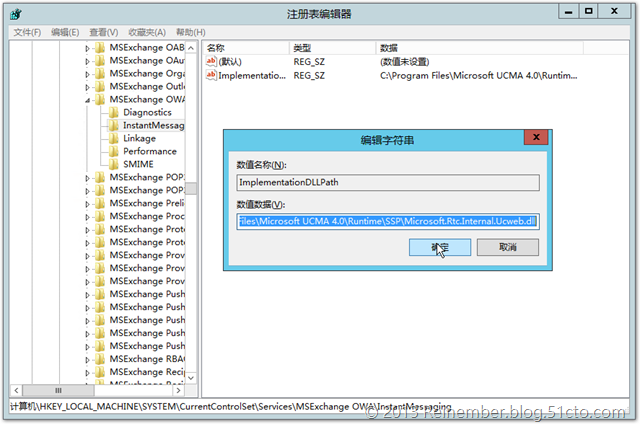Click the 确定 button in dialog
Viewport: 640px width, 424px height.
[440, 247]
